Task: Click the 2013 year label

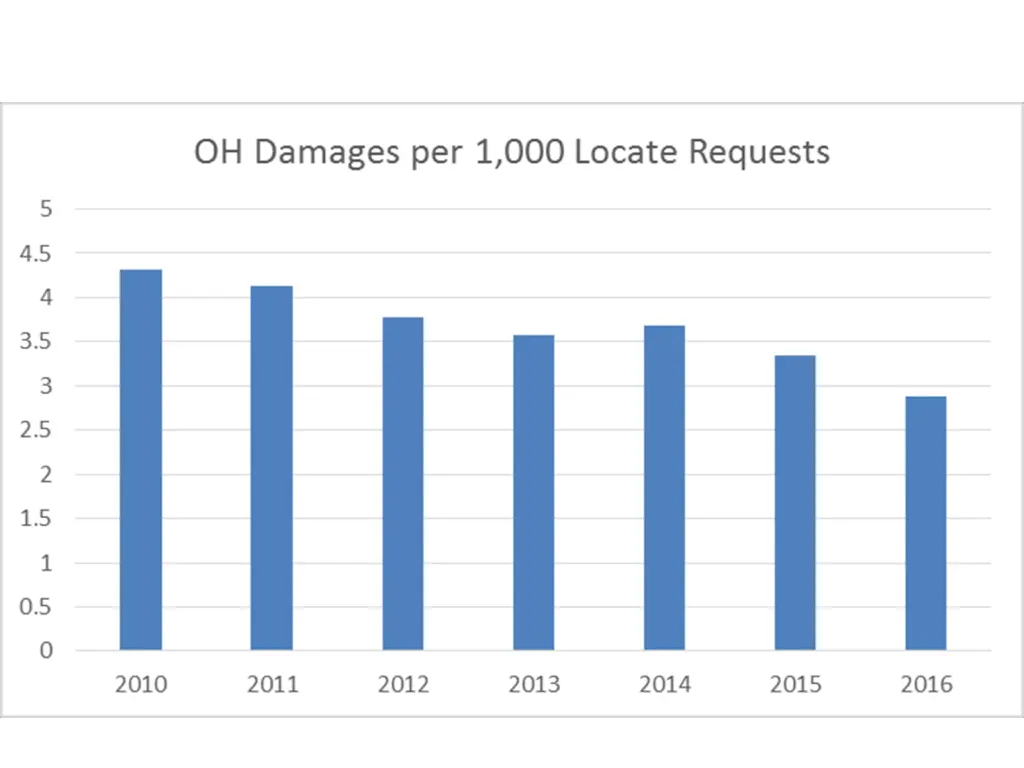Action: [x=534, y=685]
